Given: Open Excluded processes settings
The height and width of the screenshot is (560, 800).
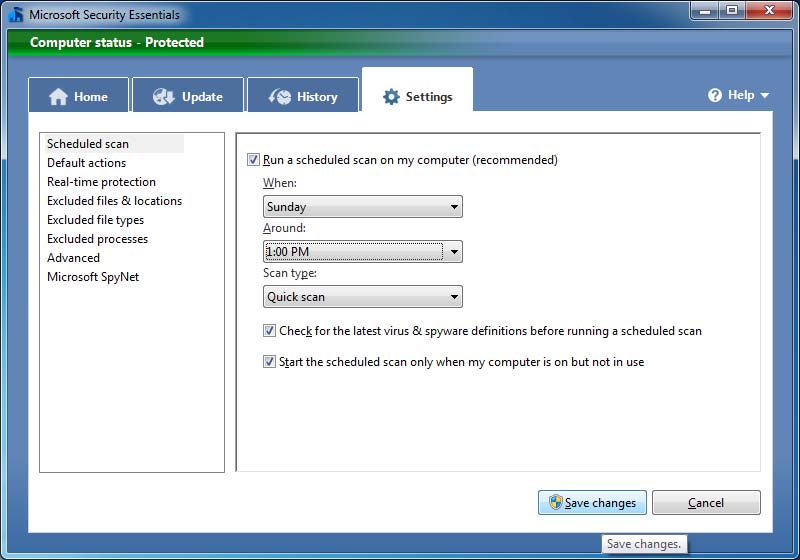Looking at the screenshot, I should coord(97,239).
